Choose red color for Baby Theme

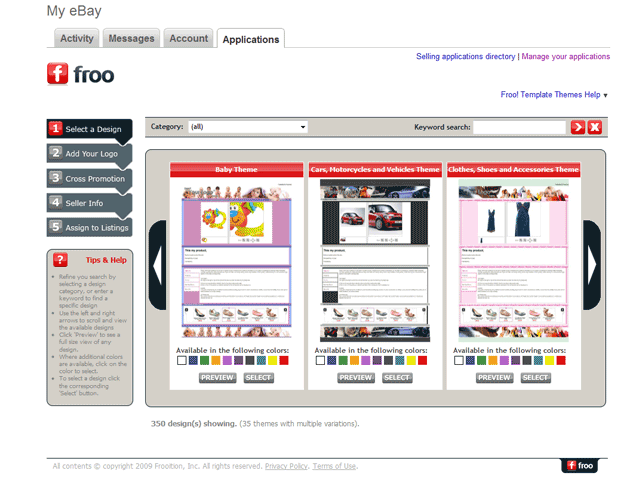pos(284,361)
